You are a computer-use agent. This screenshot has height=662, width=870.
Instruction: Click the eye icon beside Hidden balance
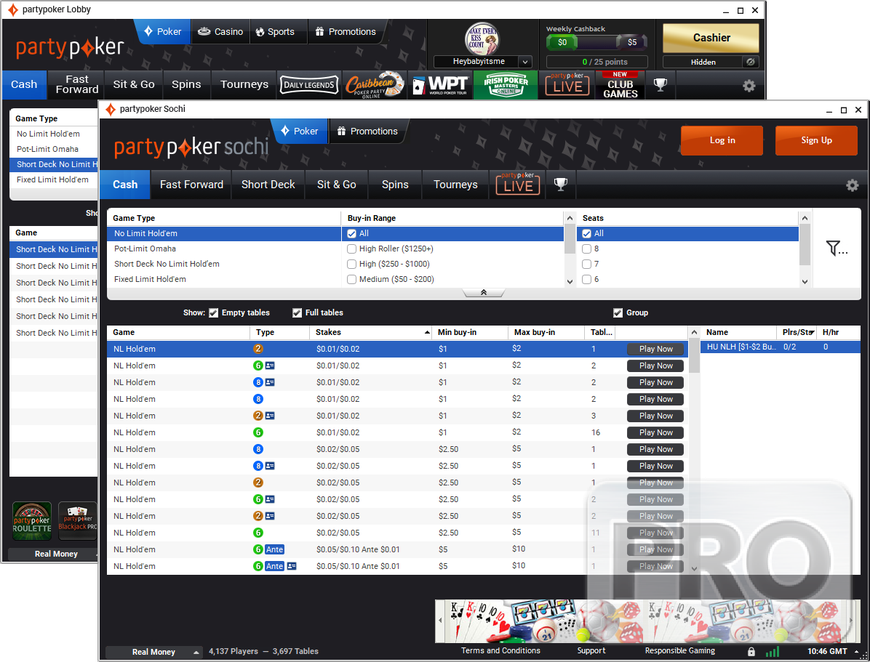(750, 62)
